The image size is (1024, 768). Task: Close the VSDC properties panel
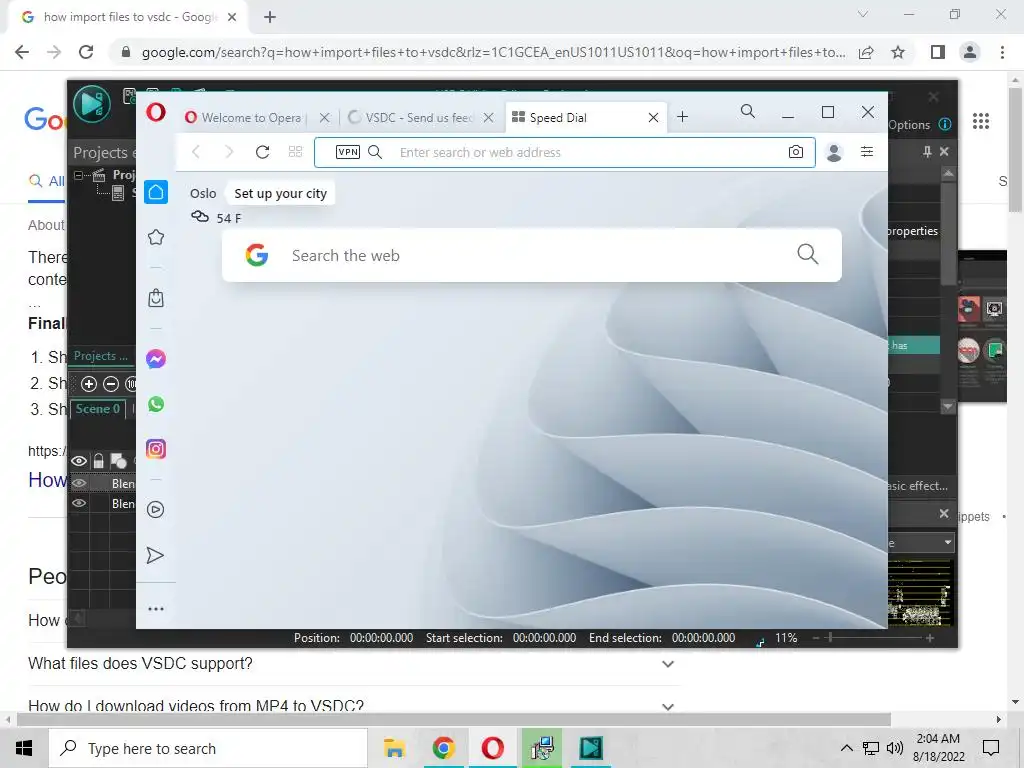[x=944, y=152]
